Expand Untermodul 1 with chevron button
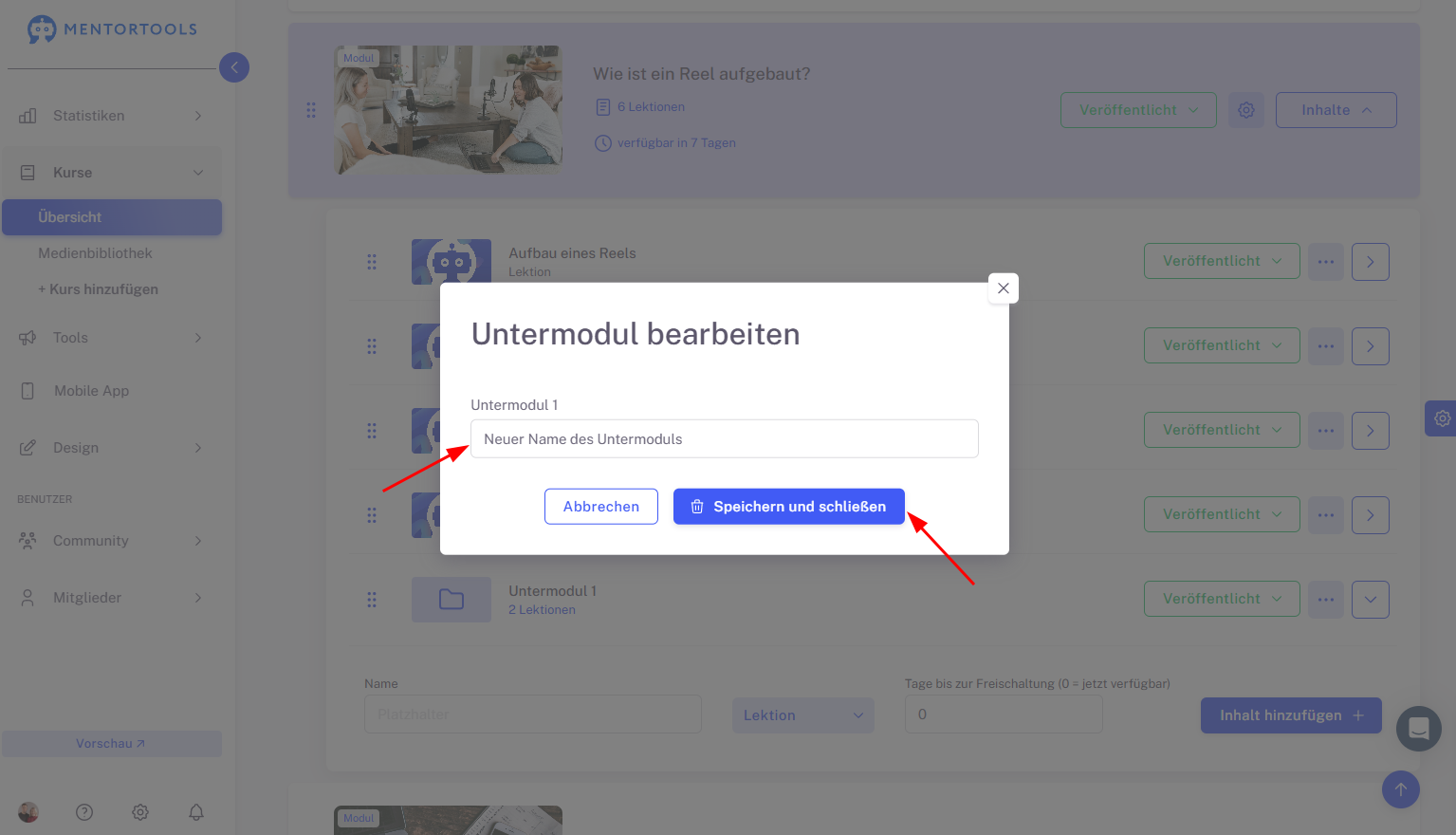 click(1371, 600)
